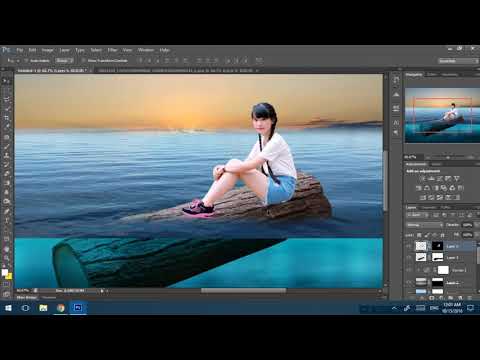Image resolution: width=480 pixels, height=360 pixels.
Task: Open the Move tool preset picker
Action: click(x=13, y=61)
